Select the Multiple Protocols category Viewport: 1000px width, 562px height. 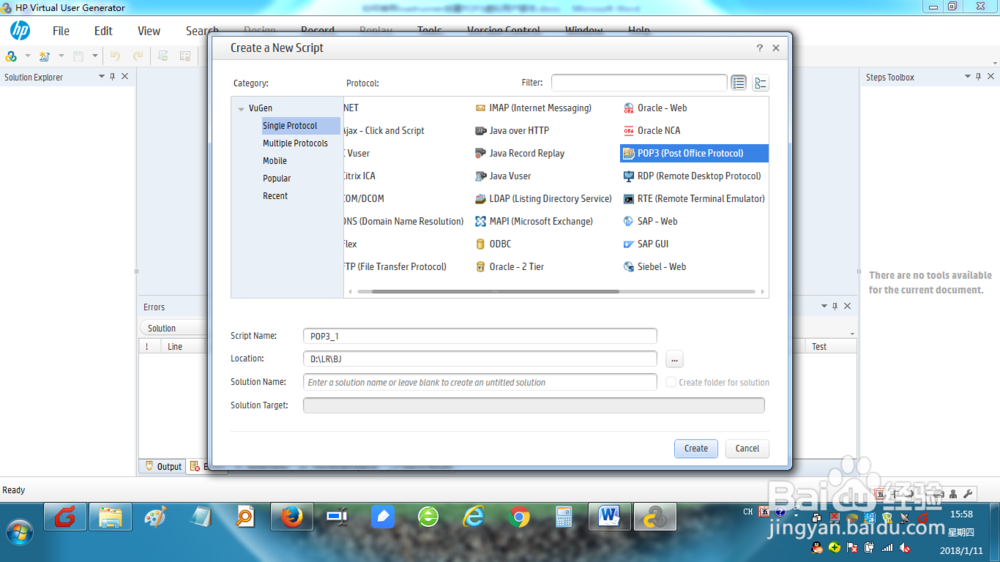click(295, 144)
